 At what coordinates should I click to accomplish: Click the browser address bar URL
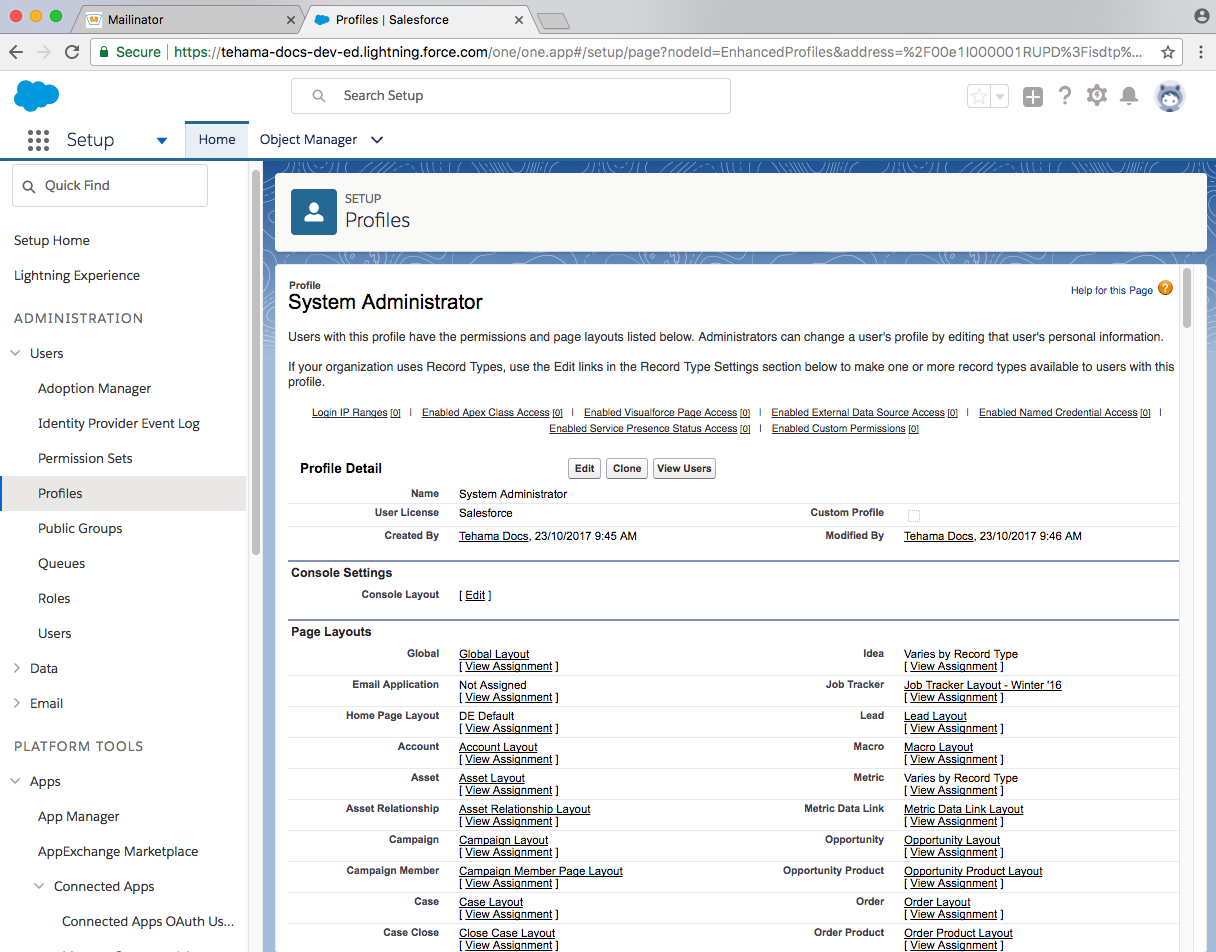[x=658, y=52]
